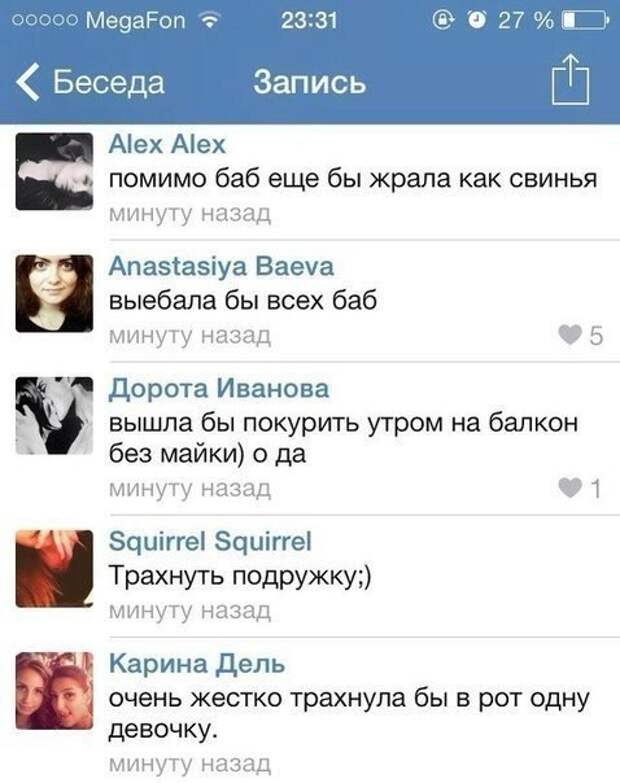Open Anastasiya Baeva's avatar photo
The width and height of the screenshot is (620, 783).
[54, 293]
